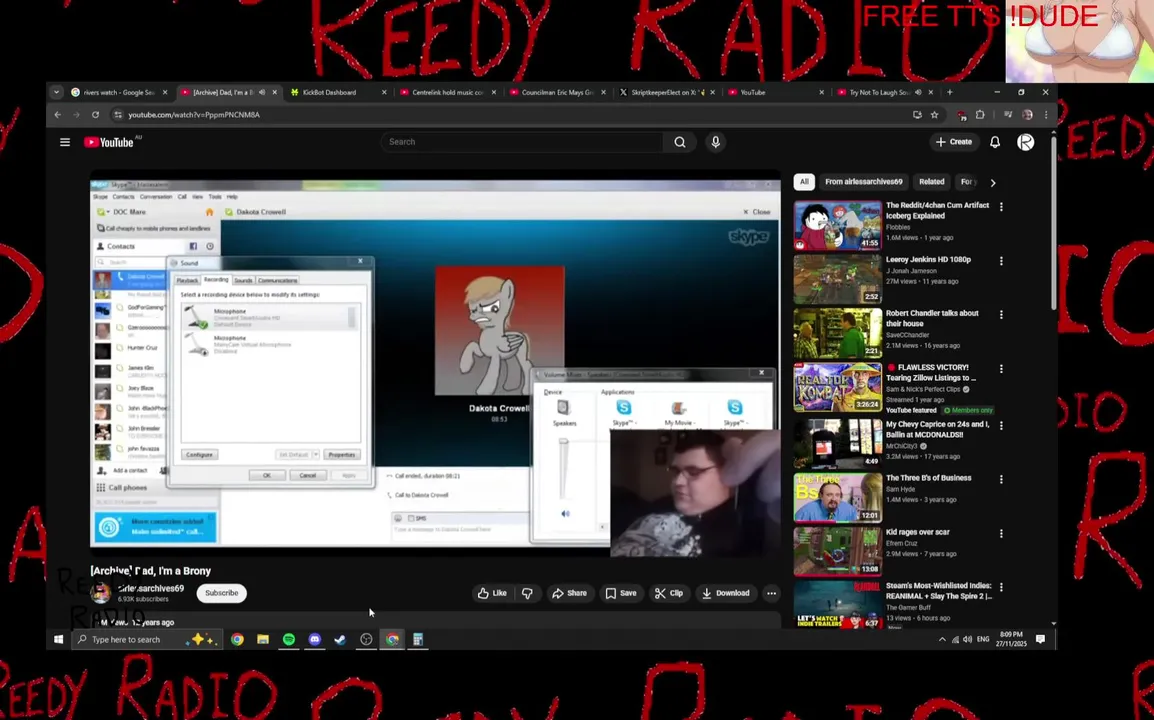Open Steam from the taskbar
Viewport: 1154px width, 720px height.
click(340, 639)
